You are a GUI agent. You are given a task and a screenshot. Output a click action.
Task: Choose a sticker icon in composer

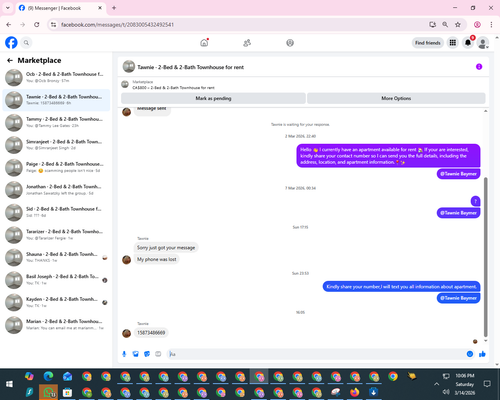click(147, 354)
